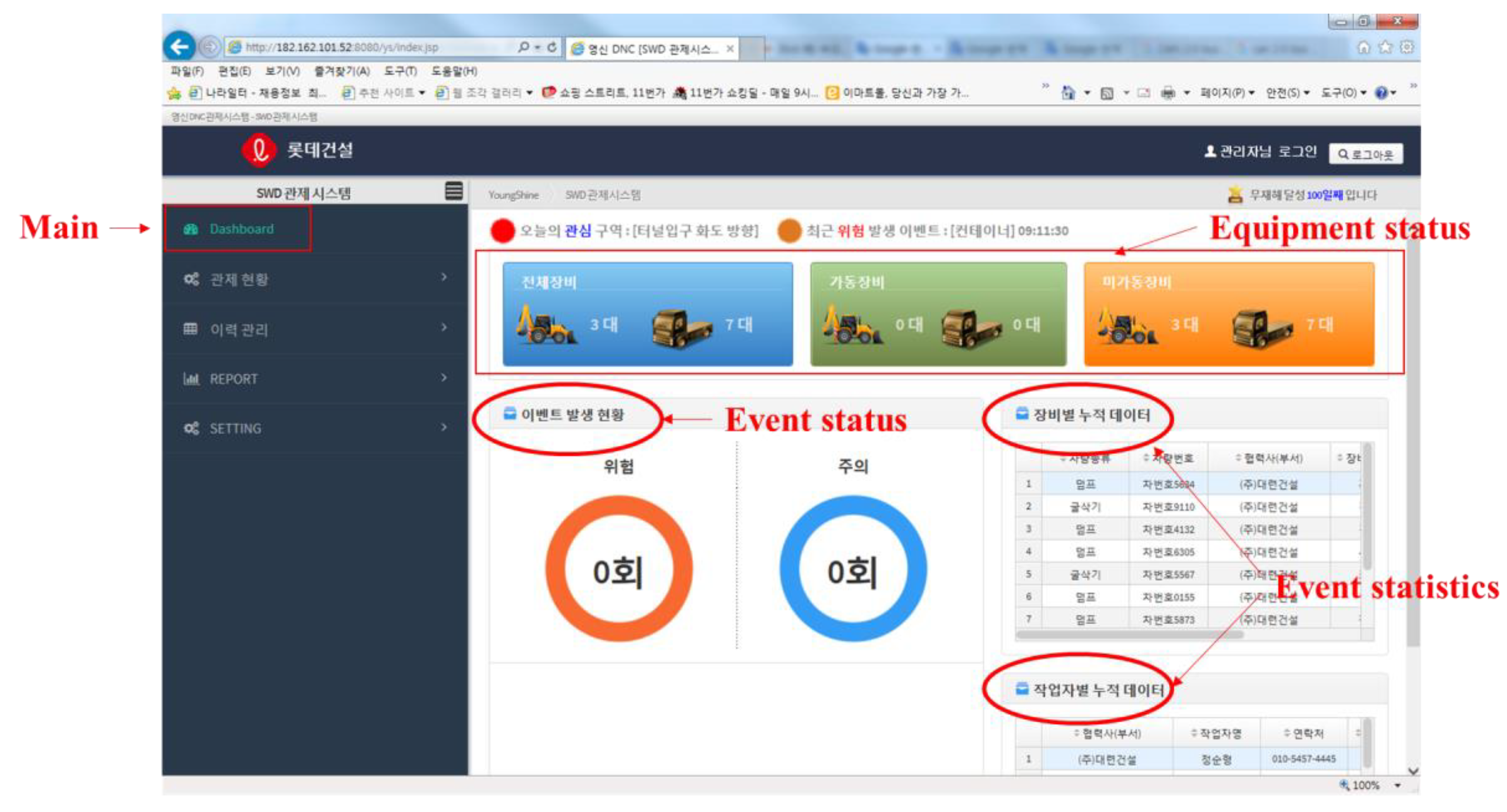The width and height of the screenshot is (1507, 812).
Task: Expand the 관제 현황 sidebar menu
Action: pyautogui.click(x=316, y=279)
